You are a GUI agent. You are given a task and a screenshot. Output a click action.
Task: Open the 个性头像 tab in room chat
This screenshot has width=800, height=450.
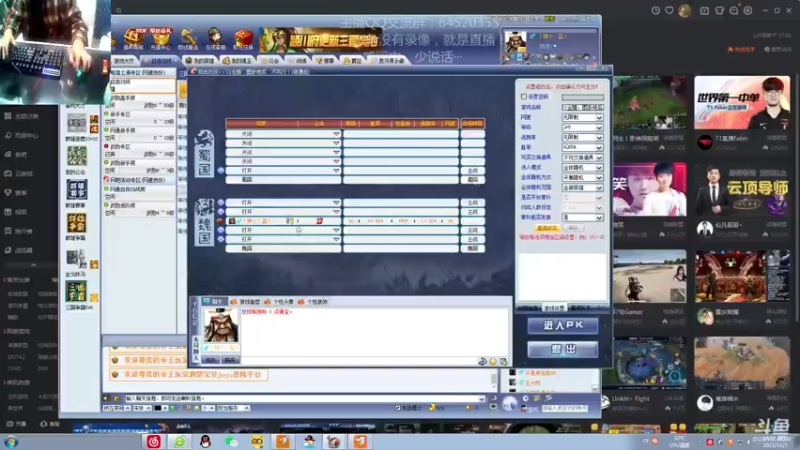(x=279, y=302)
